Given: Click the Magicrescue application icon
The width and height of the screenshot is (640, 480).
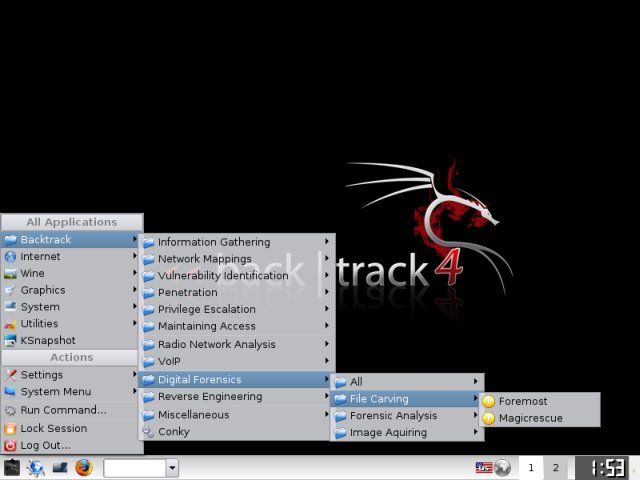Looking at the screenshot, I should tap(489, 418).
